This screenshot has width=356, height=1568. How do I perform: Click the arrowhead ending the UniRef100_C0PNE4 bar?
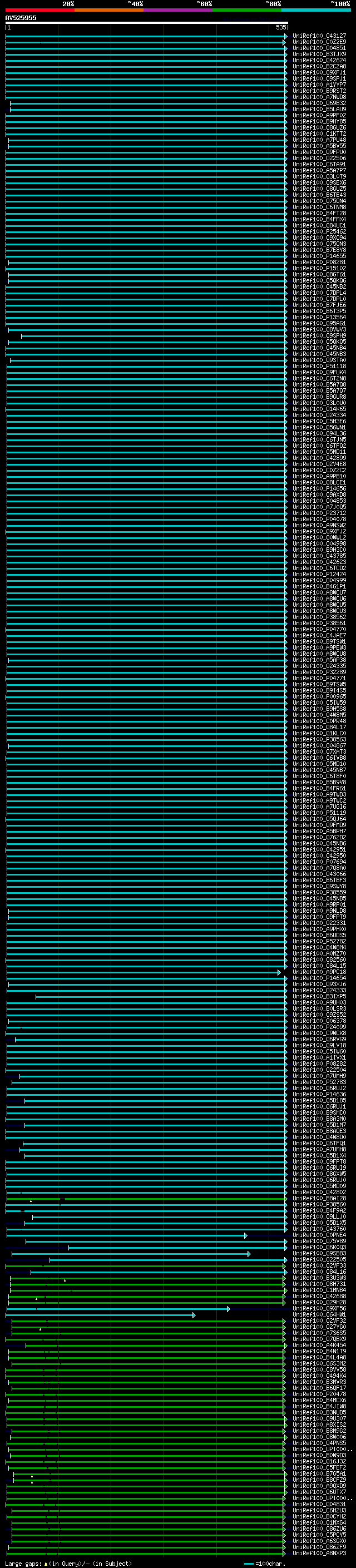click(246, 1235)
